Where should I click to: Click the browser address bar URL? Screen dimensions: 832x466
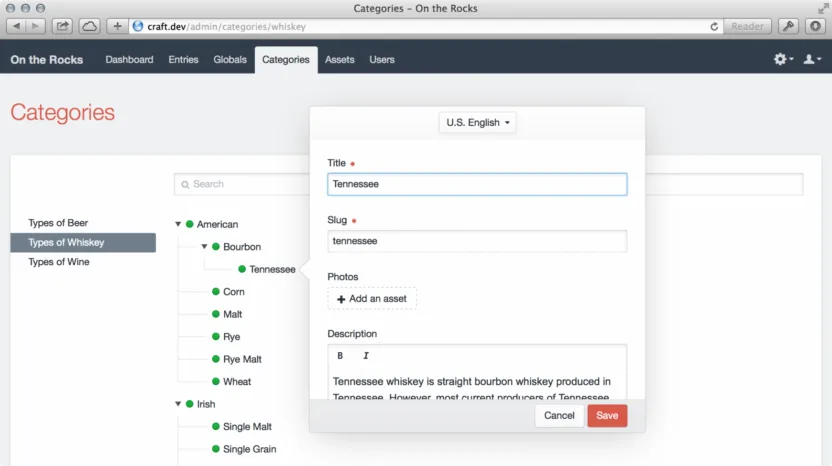[226, 27]
